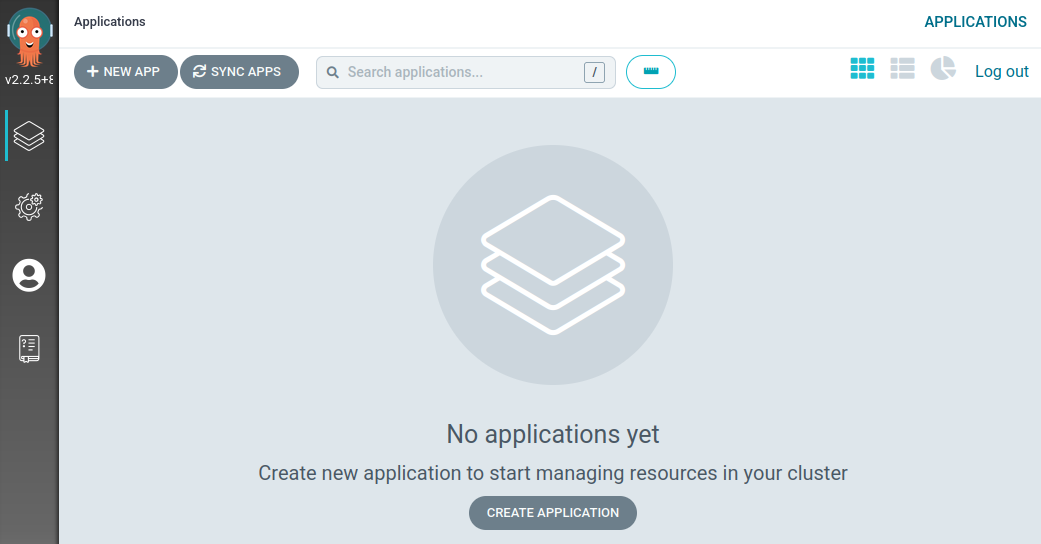Viewport: 1041px width, 544px height.
Task: Click the Argo CD octopus logo
Action: (x=29, y=37)
